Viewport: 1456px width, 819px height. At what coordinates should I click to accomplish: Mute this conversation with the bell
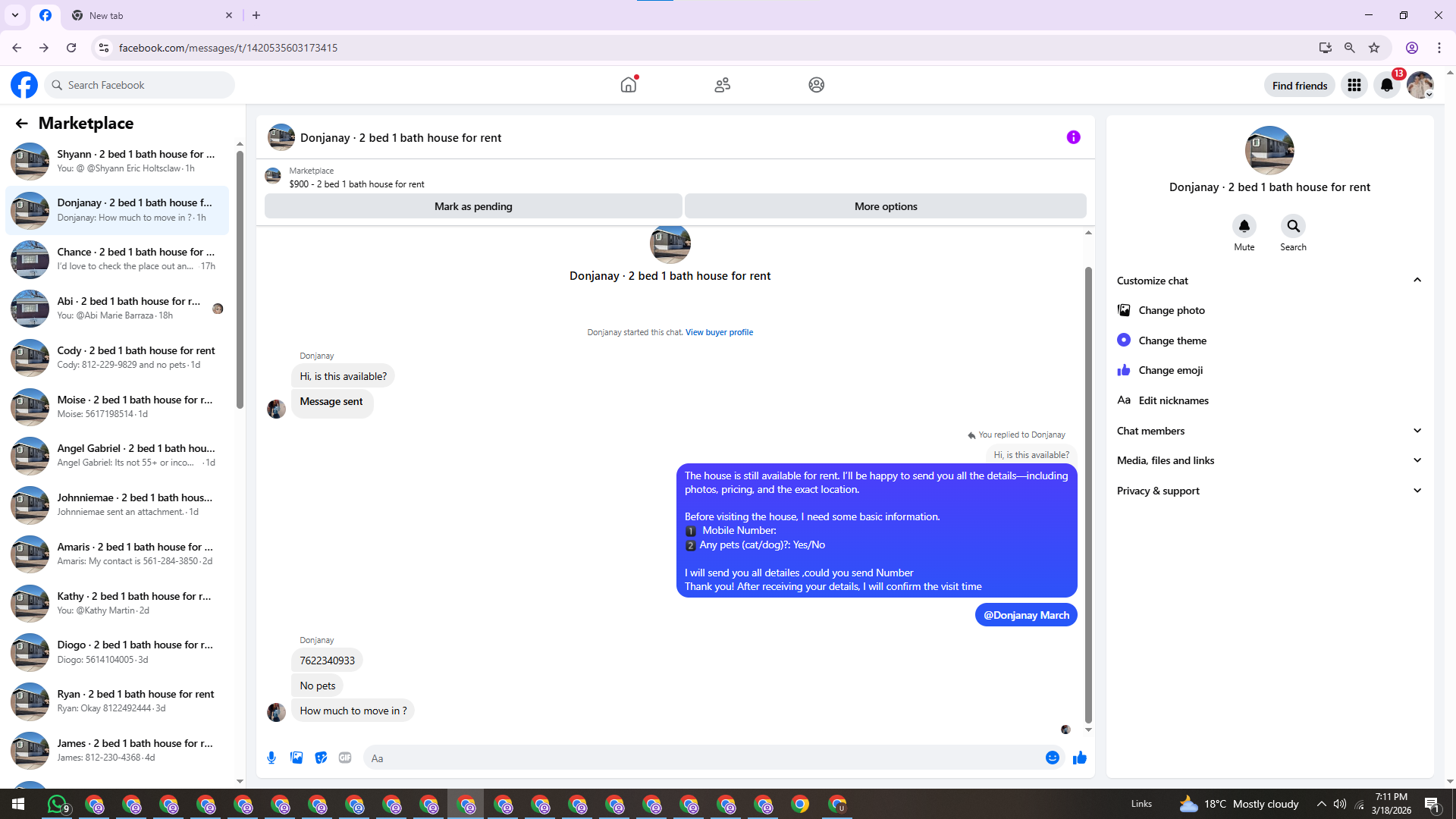(1244, 226)
